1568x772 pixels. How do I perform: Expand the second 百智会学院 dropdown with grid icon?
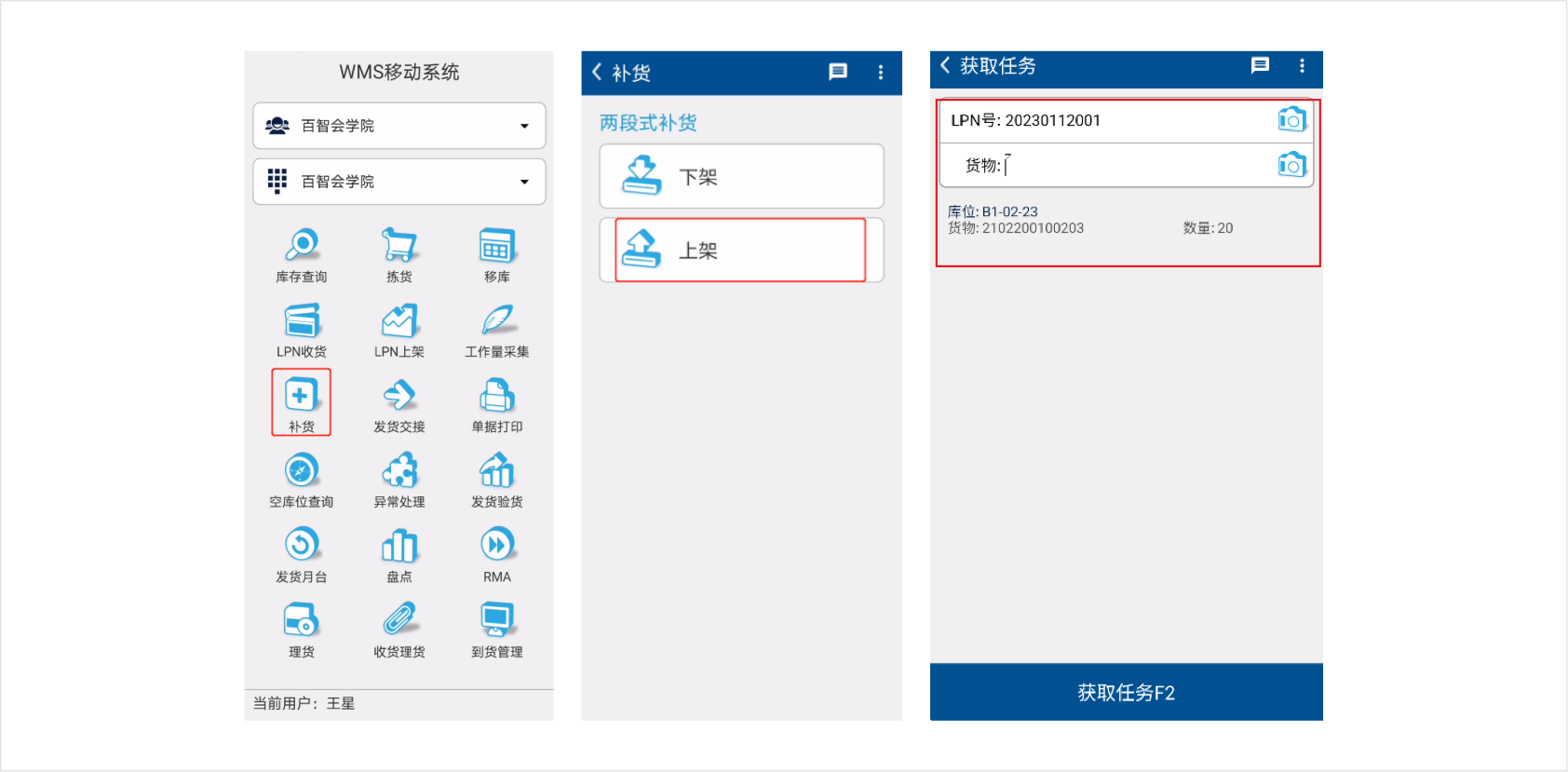point(399,182)
